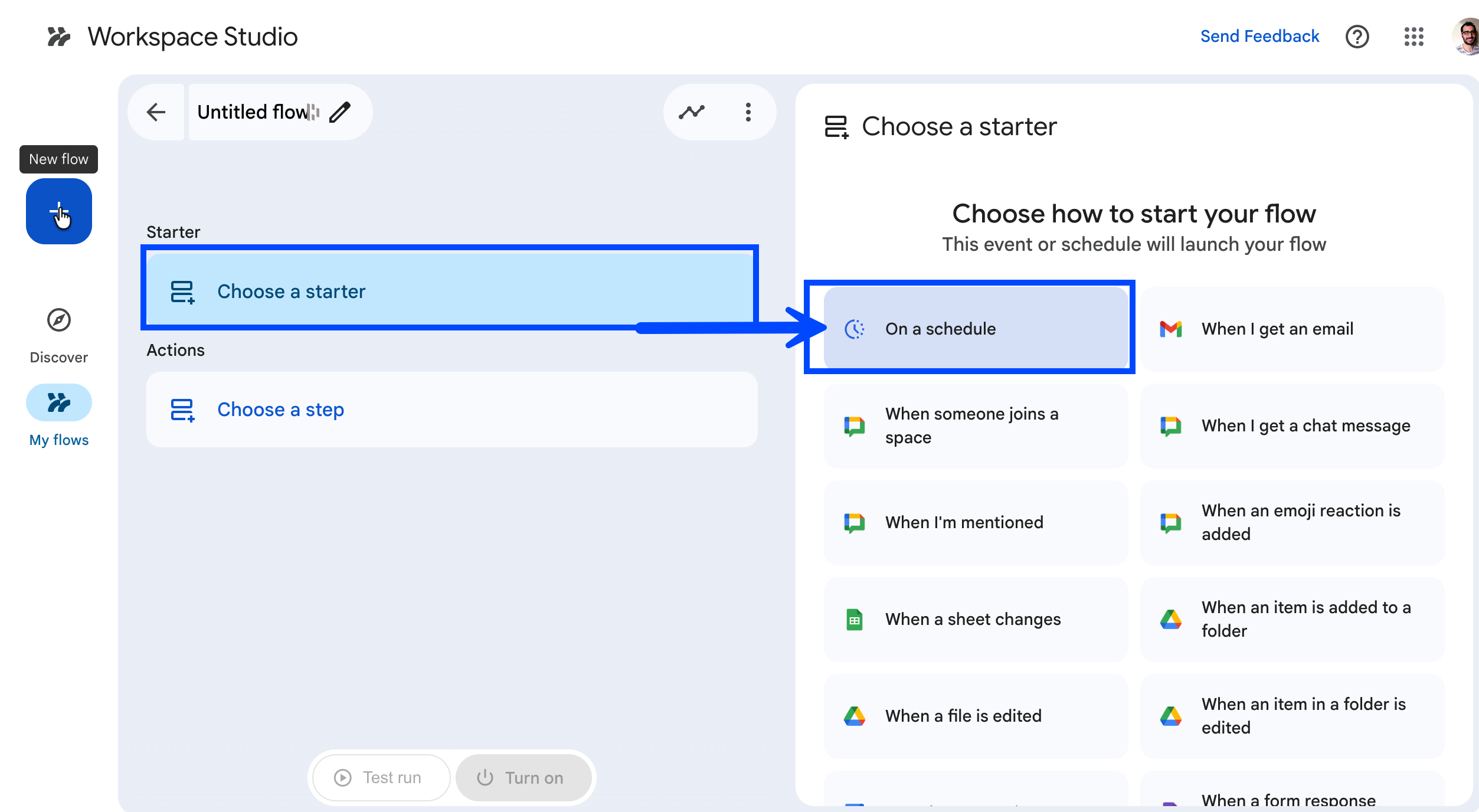Choose When a sheet changes starter
1479x812 pixels.
tap(975, 619)
